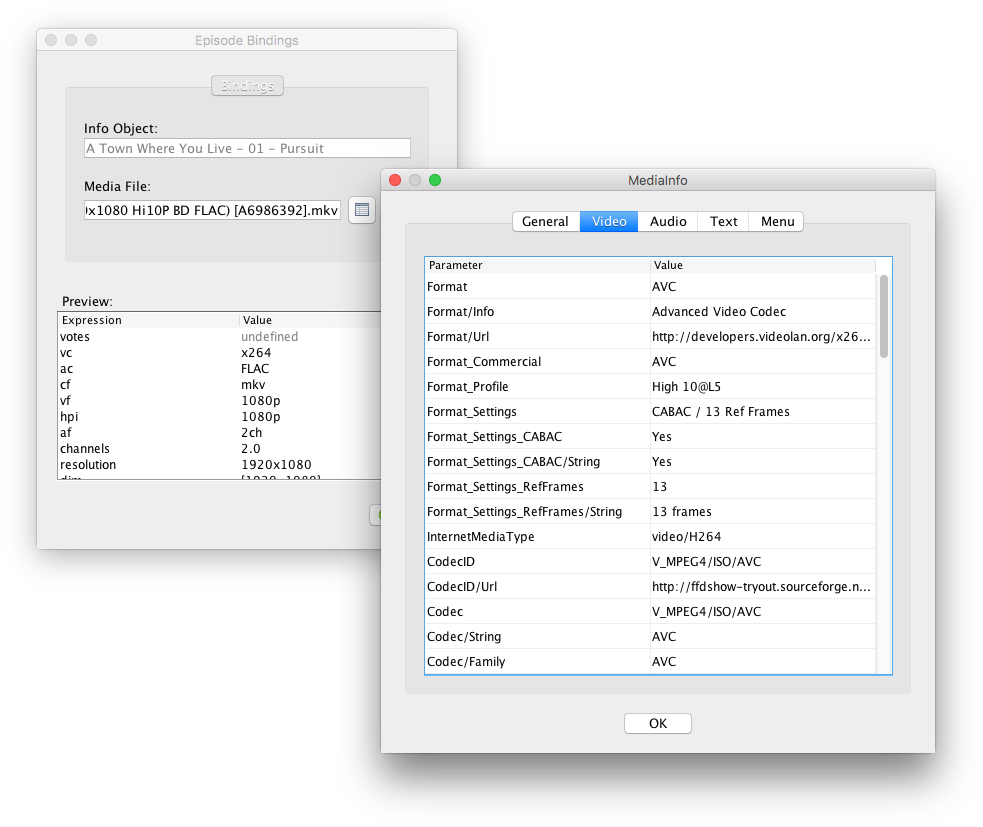Select the resolution row showing 1920x1080
This screenshot has height=827, width=983.
219,465
